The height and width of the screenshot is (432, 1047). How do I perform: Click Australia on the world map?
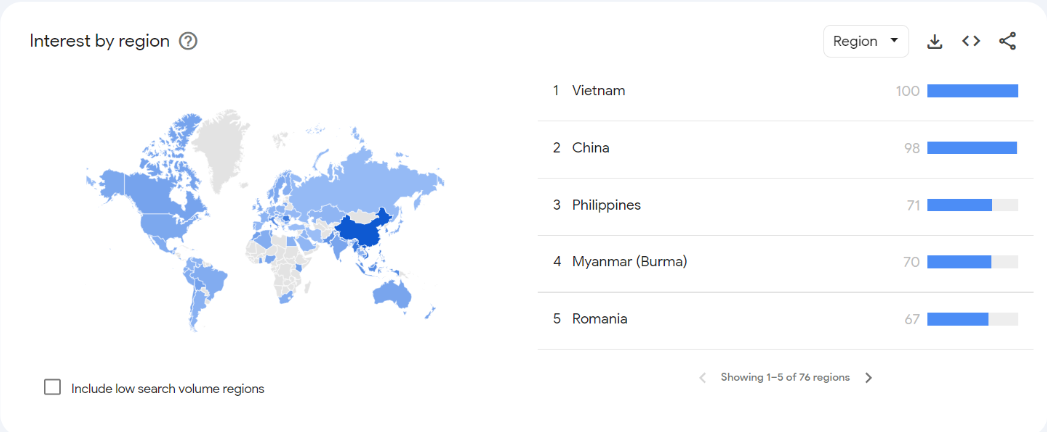[391, 294]
